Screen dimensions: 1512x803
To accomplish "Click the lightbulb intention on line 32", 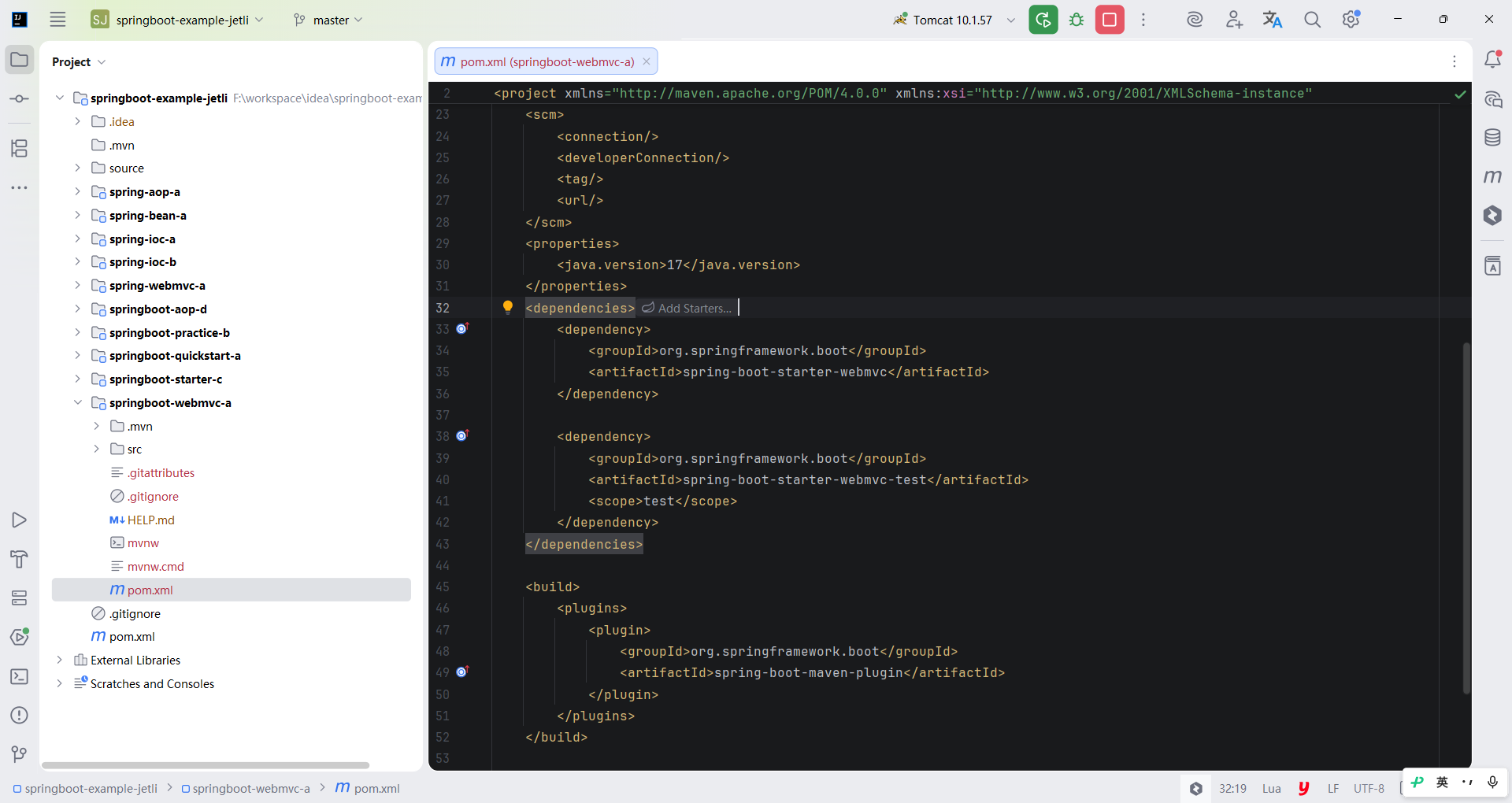I will pos(508,307).
